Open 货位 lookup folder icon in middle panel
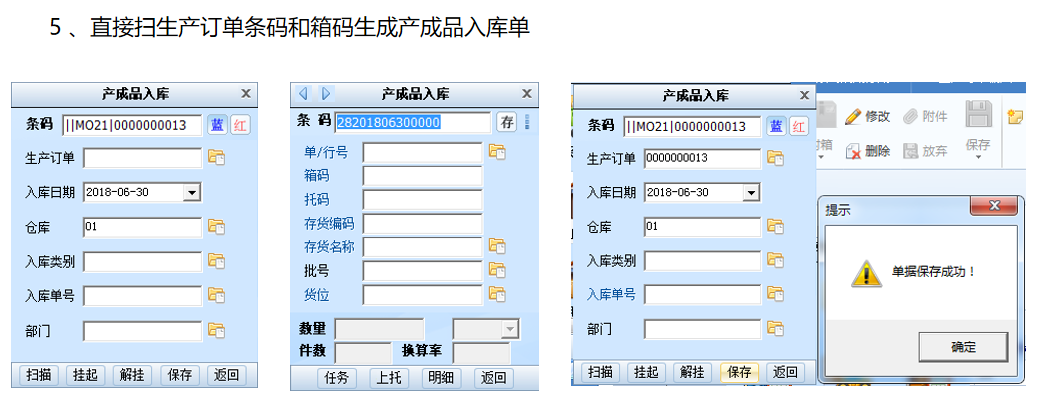Viewport: 1038px width, 399px height. (x=497, y=294)
